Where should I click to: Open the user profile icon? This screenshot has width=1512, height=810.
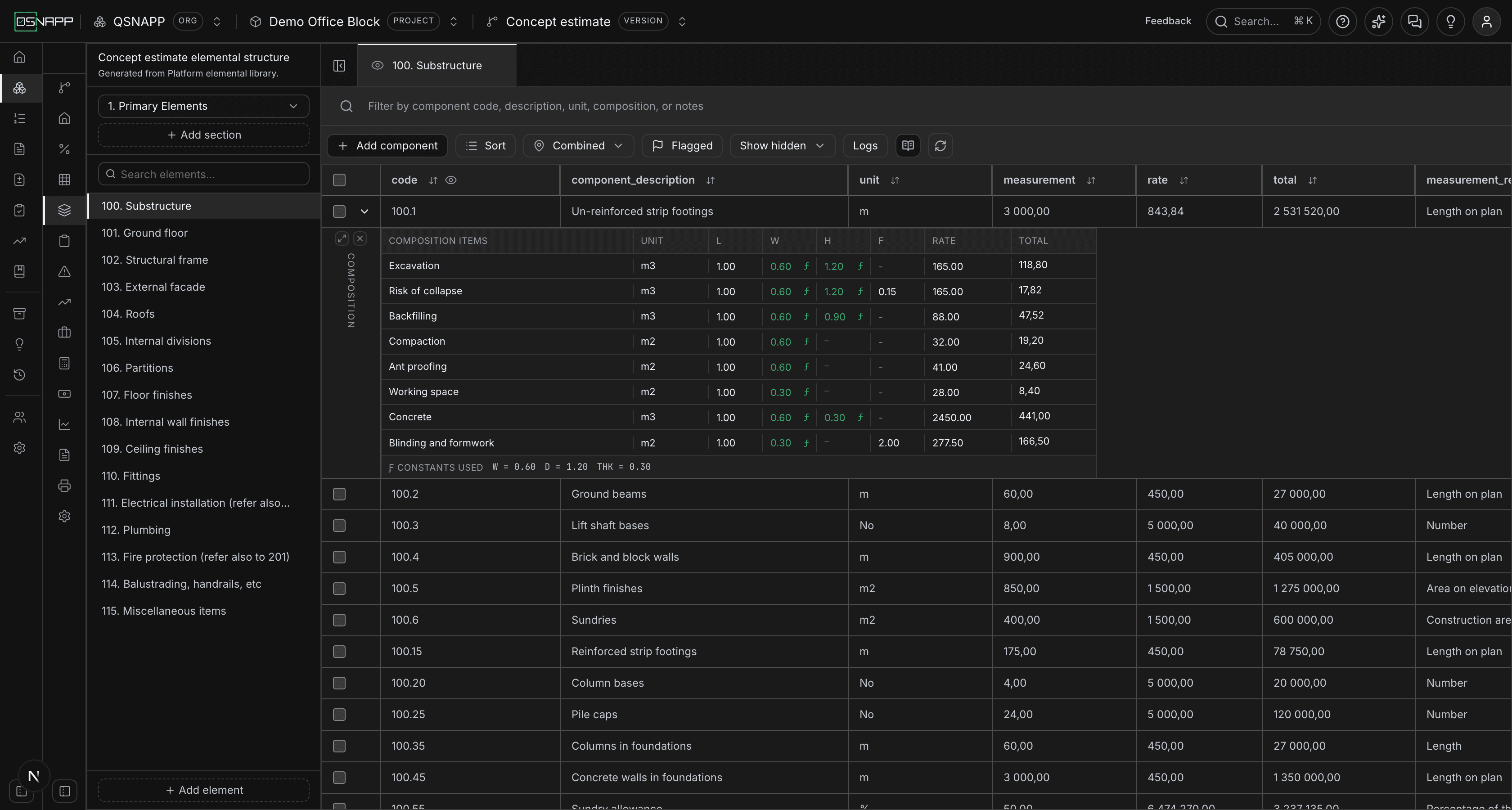(x=1487, y=22)
